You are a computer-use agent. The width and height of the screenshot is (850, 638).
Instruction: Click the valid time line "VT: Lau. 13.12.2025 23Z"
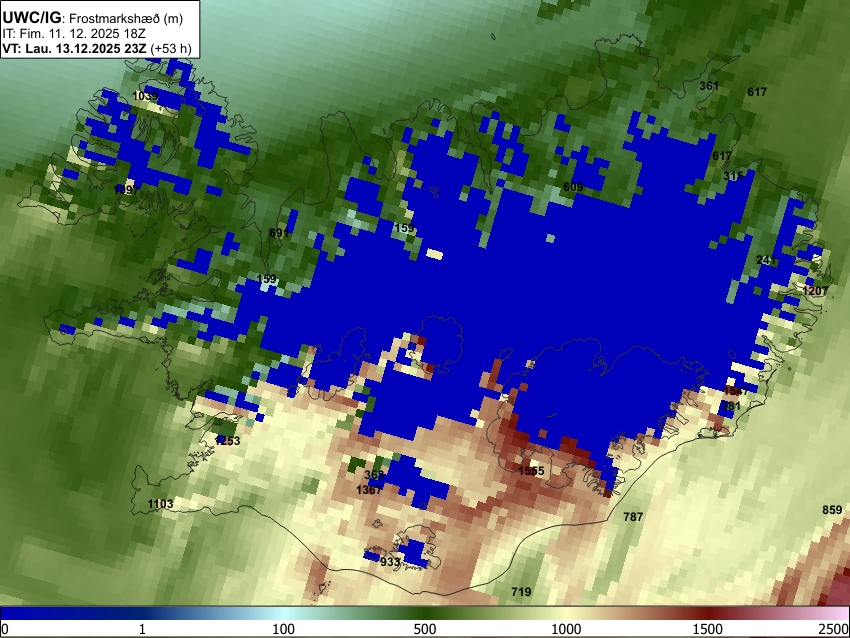click(74, 48)
